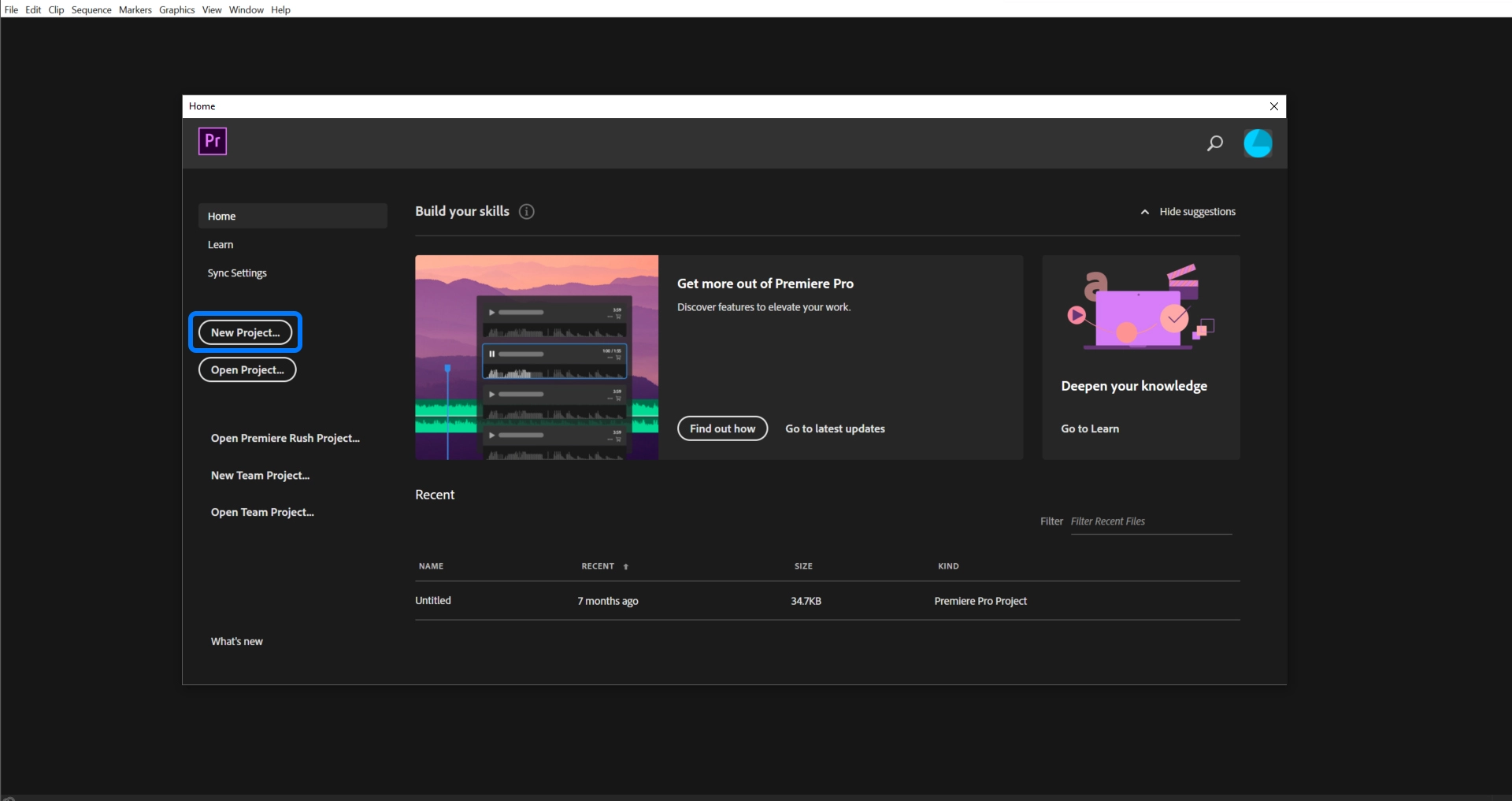The width and height of the screenshot is (1512, 801).
Task: Open Sync Settings
Action: click(236, 273)
